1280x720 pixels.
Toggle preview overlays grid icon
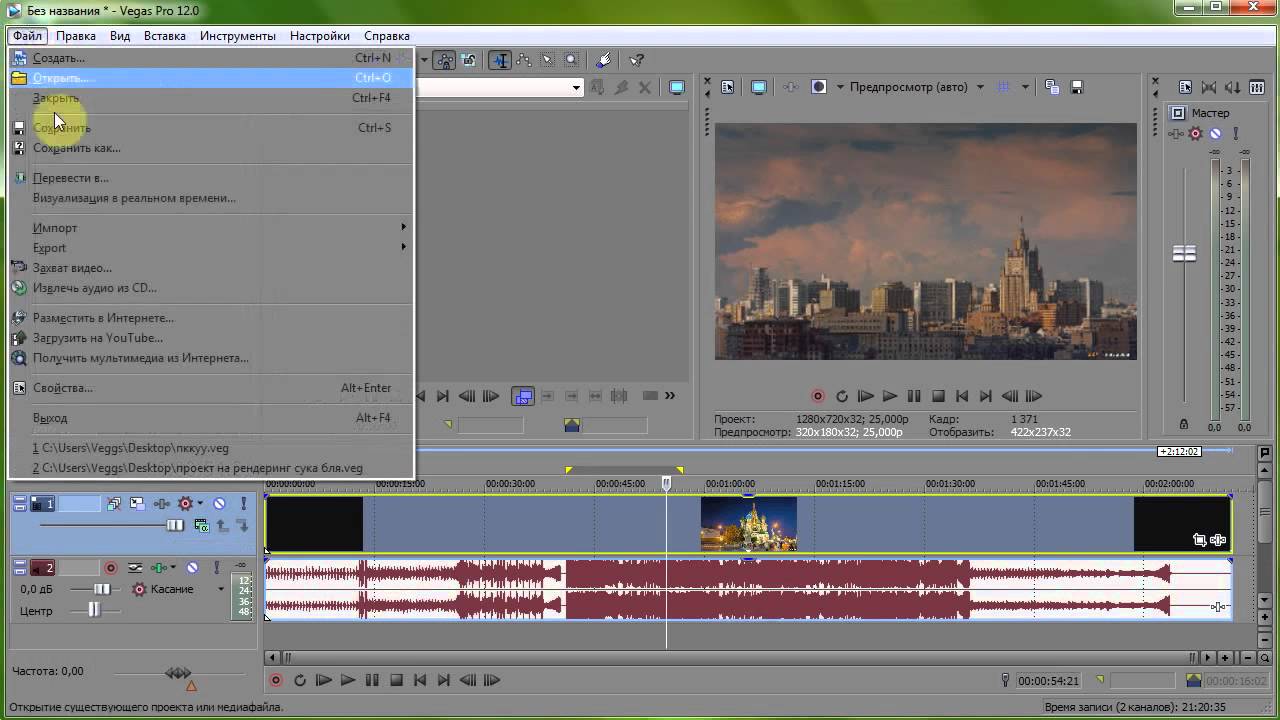pos(1005,87)
